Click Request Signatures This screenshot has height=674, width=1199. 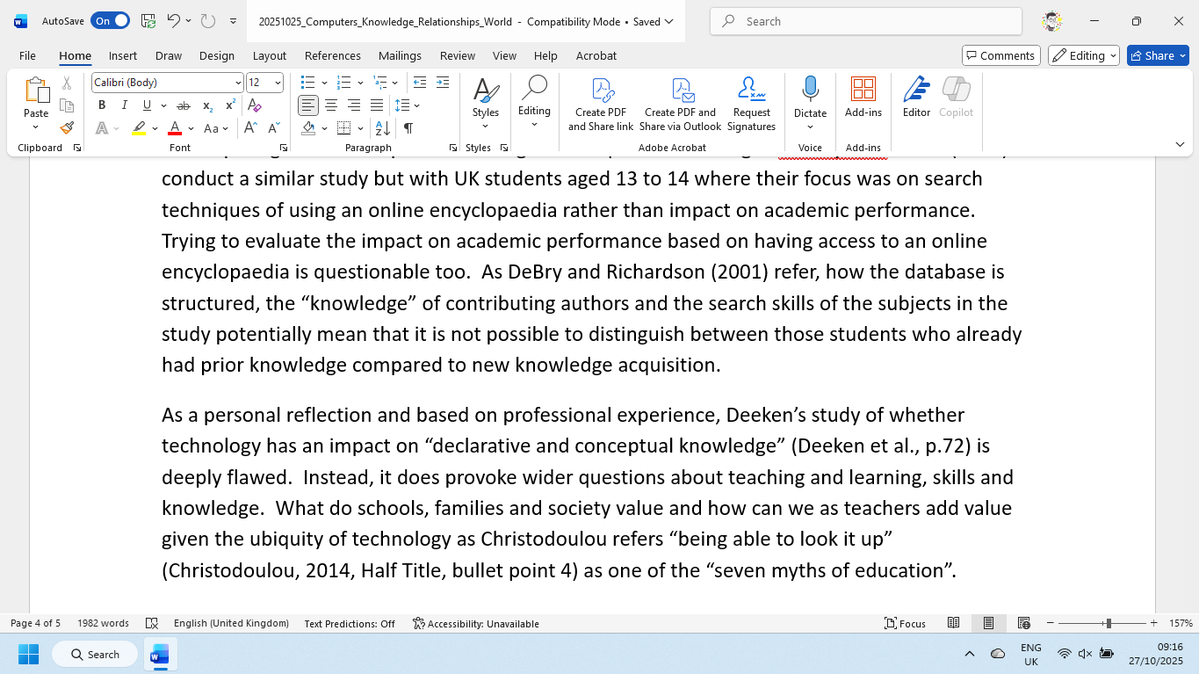[x=751, y=105]
